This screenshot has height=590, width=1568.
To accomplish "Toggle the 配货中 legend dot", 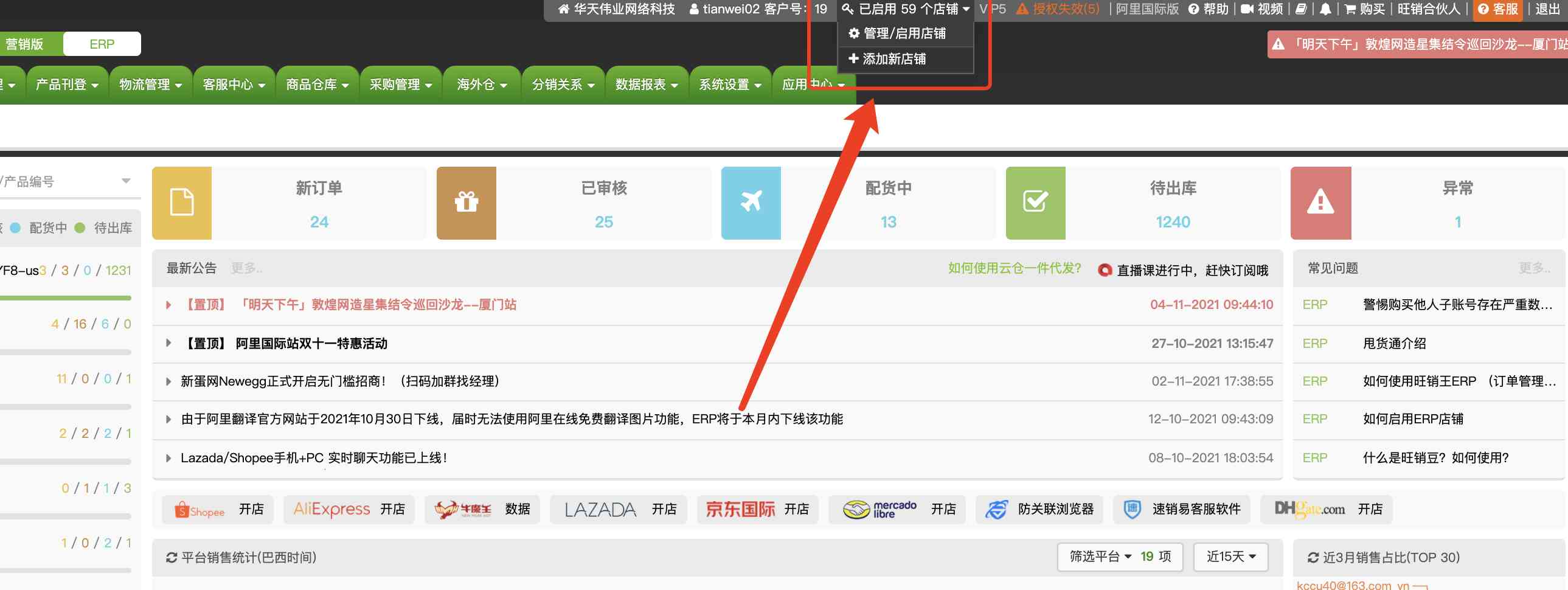I will pos(16,227).
